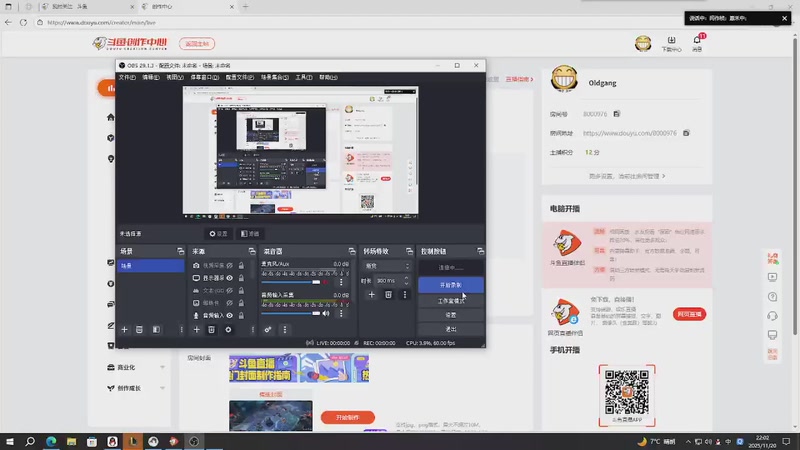Pop out the Scenes dock panel

[x=181, y=251]
